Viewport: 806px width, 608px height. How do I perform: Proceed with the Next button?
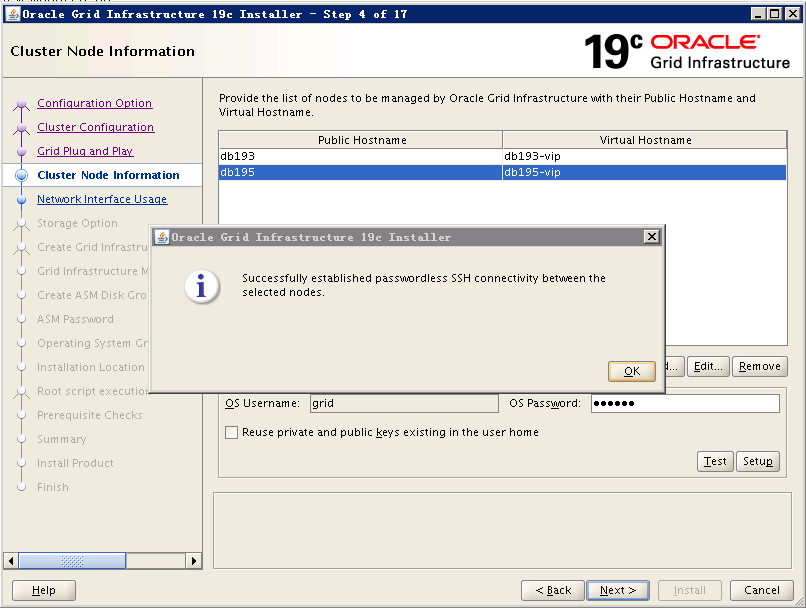[618, 591]
